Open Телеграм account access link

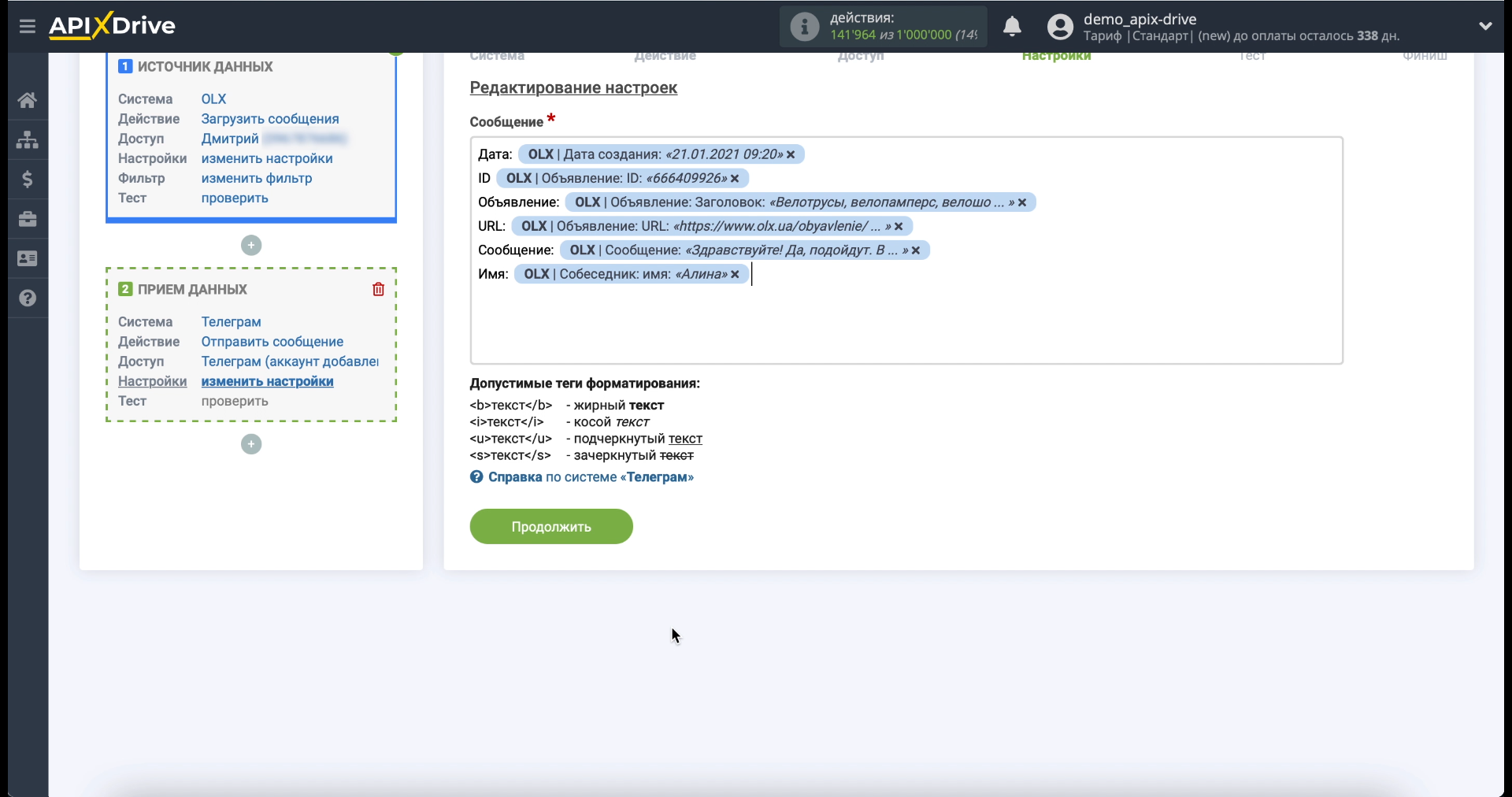point(290,361)
